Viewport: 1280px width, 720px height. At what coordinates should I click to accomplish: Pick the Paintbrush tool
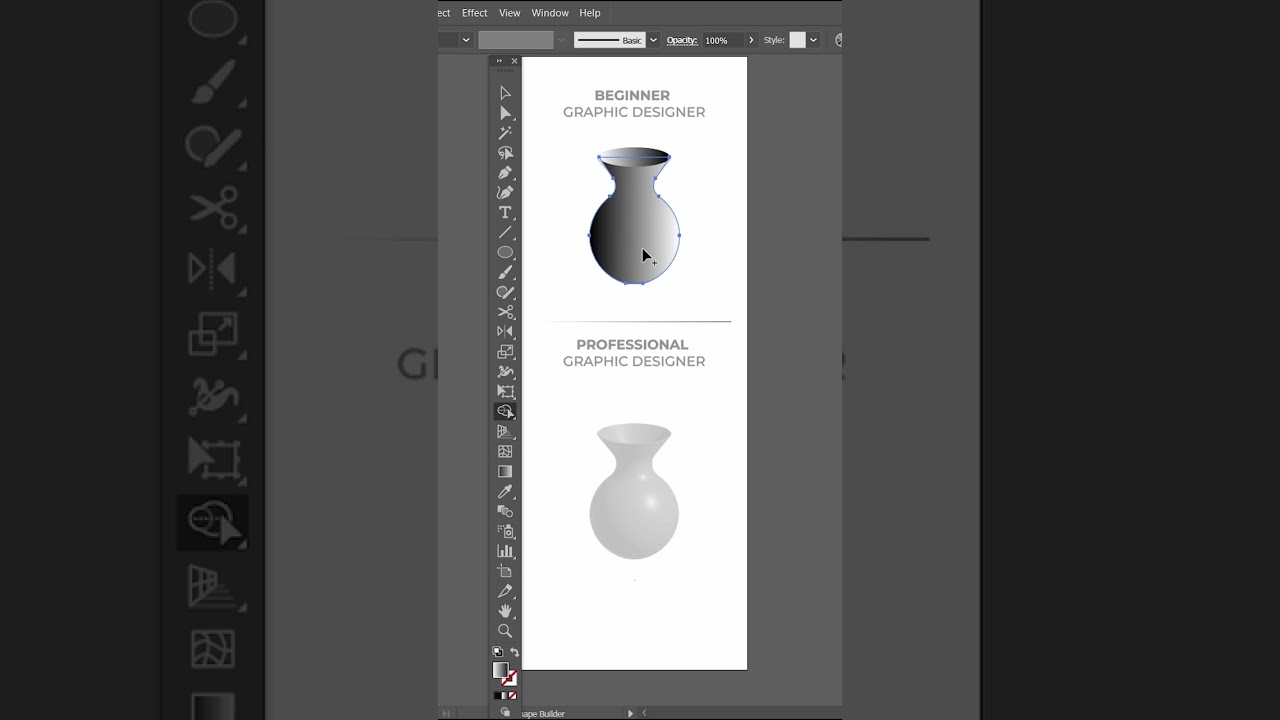click(x=505, y=273)
